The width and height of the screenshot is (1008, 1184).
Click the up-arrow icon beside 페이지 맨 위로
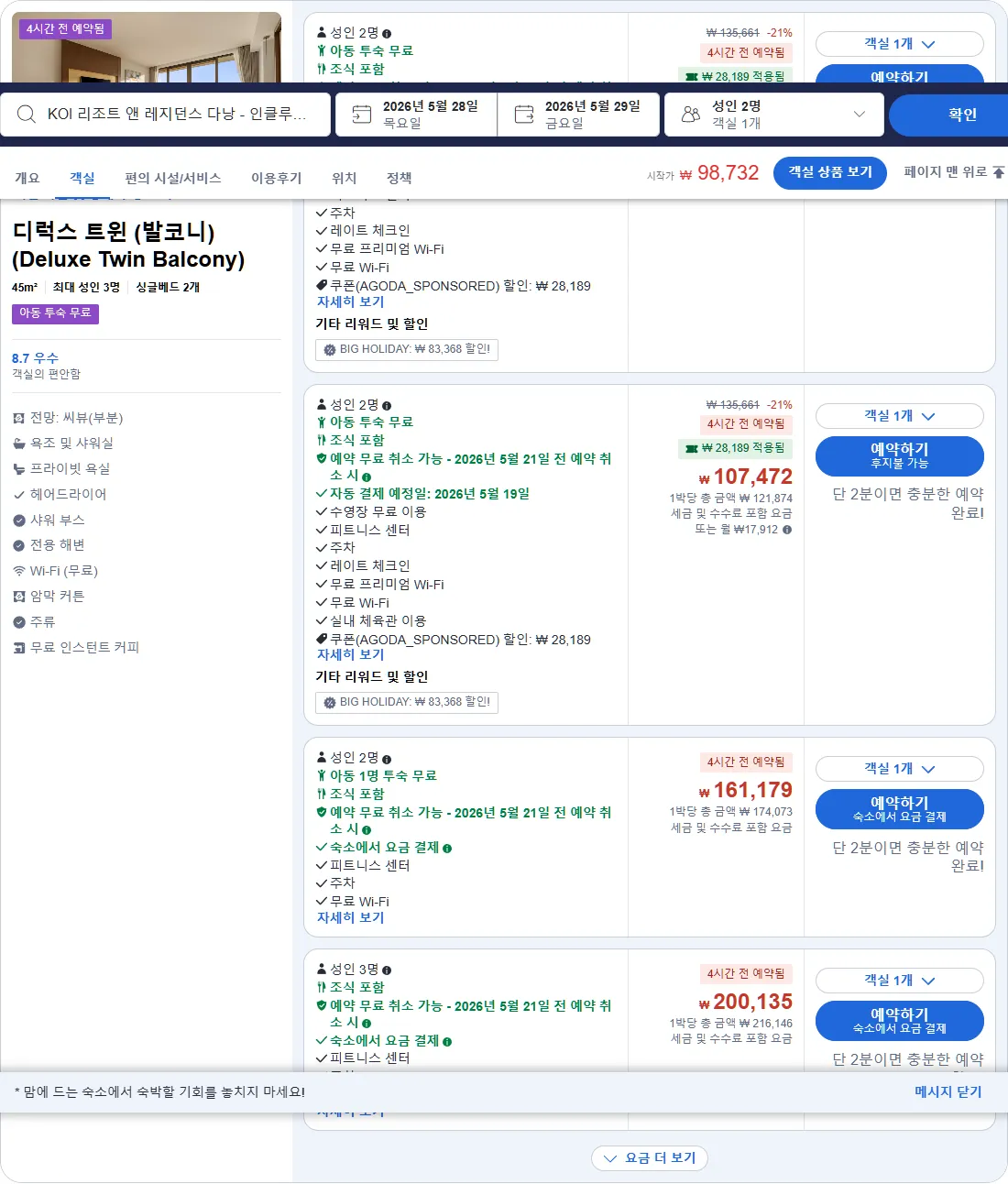[999, 172]
